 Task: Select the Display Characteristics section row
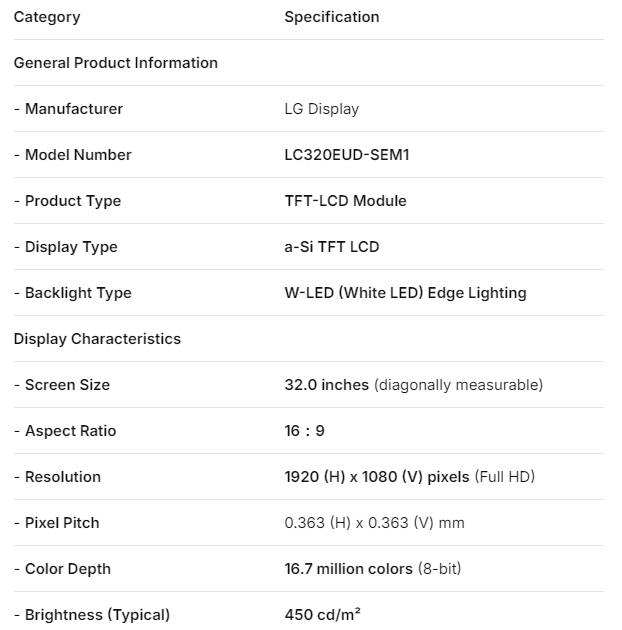pyautogui.click(x=97, y=339)
